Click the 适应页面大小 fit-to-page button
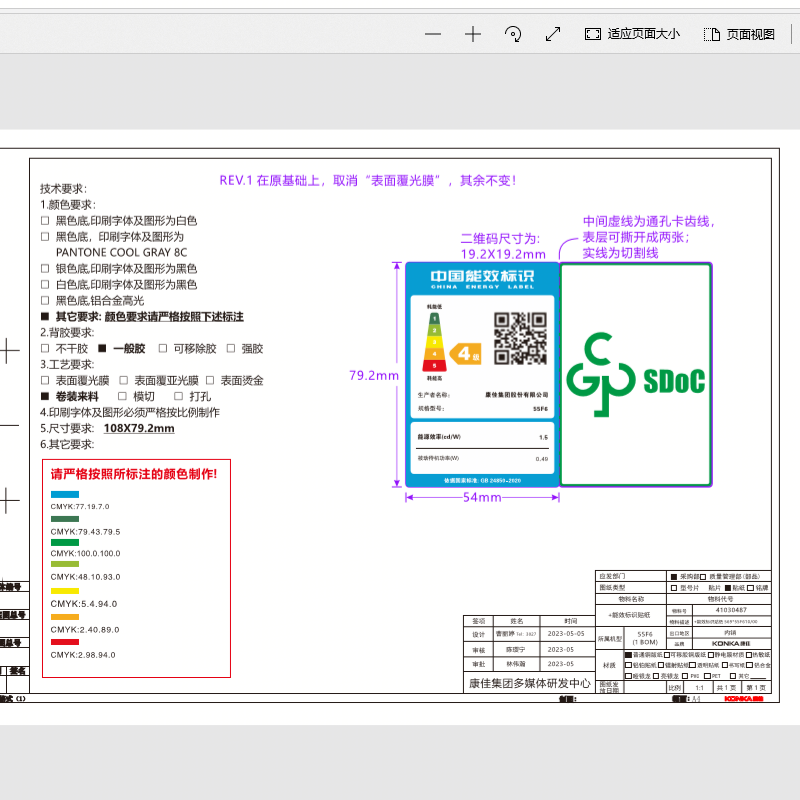Image resolution: width=800 pixels, height=800 pixels. tap(632, 34)
